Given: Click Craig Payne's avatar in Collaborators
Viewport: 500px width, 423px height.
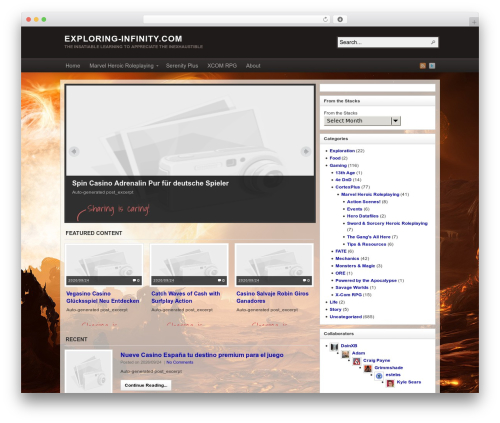Looking at the screenshot, I should pyautogui.click(x=357, y=361).
